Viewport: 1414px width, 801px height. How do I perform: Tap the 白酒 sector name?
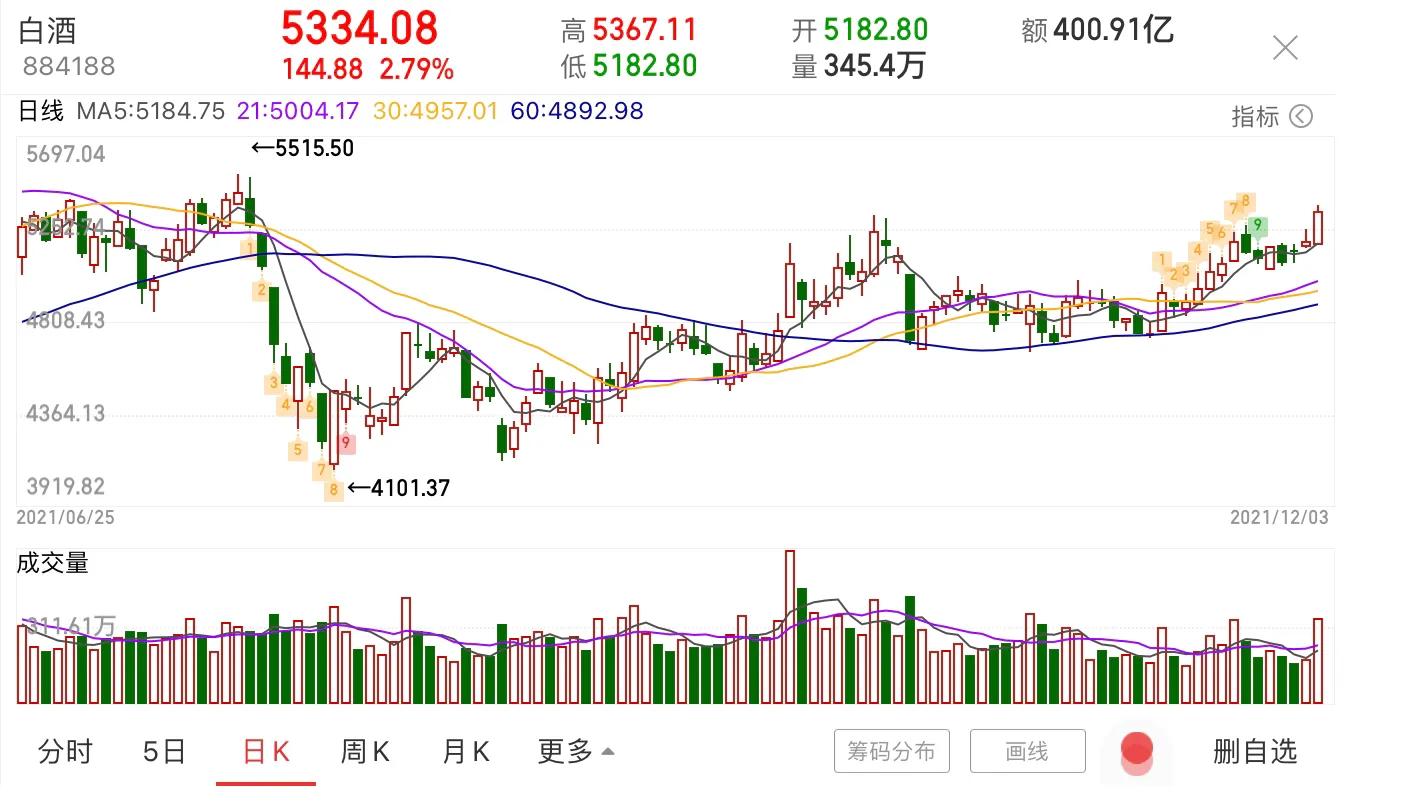(x=47, y=30)
